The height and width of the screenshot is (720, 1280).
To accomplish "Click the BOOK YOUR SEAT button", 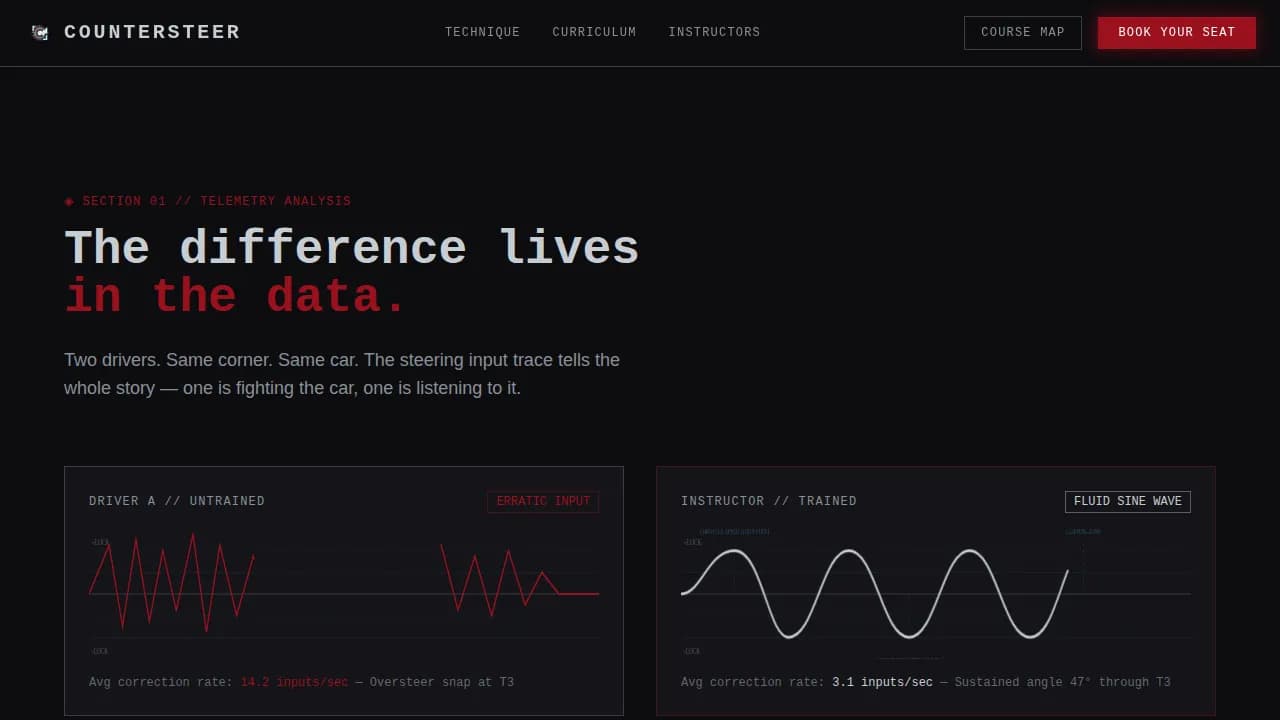I will tap(1176, 32).
